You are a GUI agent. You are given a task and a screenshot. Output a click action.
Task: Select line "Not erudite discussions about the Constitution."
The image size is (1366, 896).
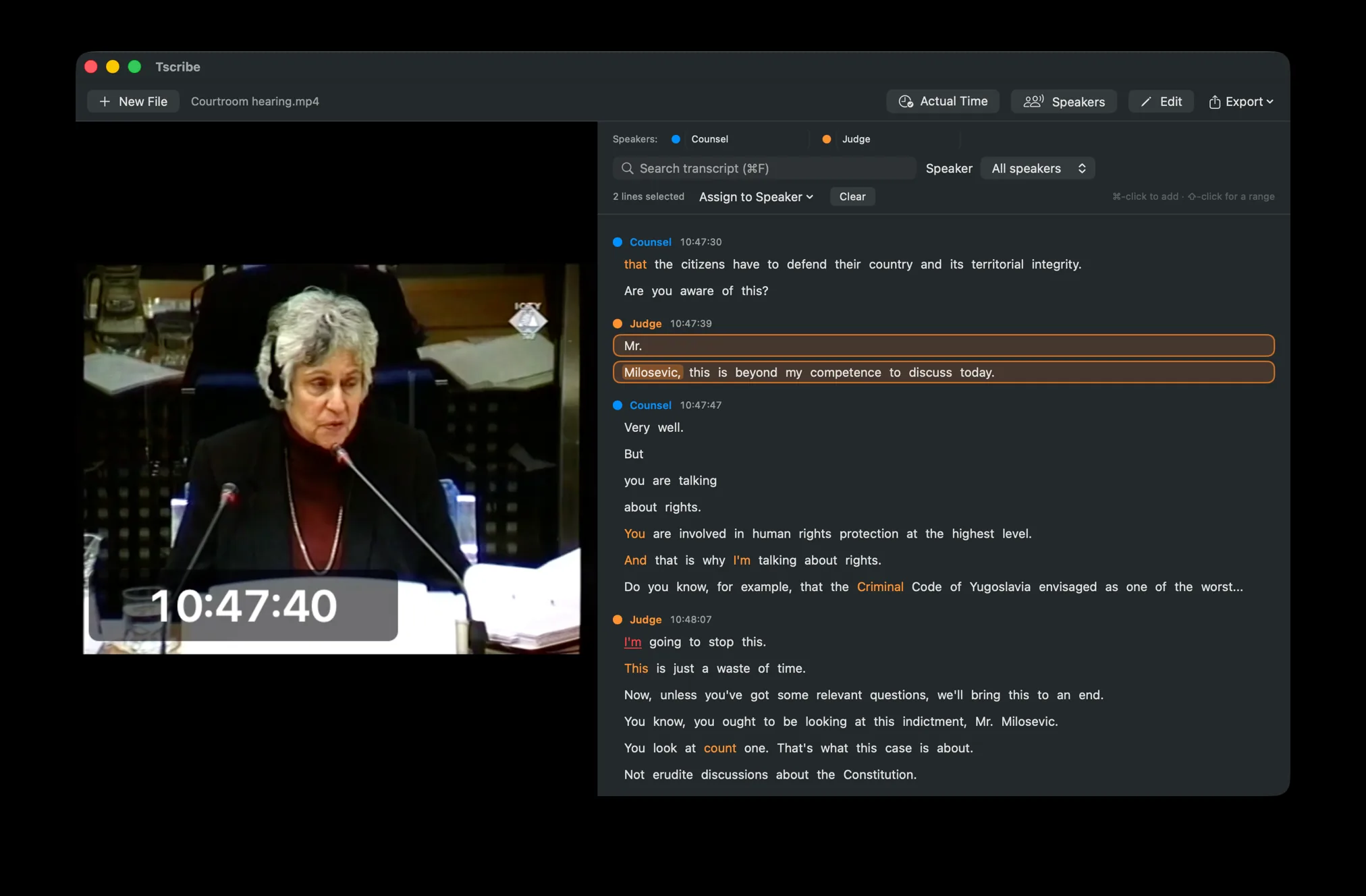pyautogui.click(x=770, y=775)
